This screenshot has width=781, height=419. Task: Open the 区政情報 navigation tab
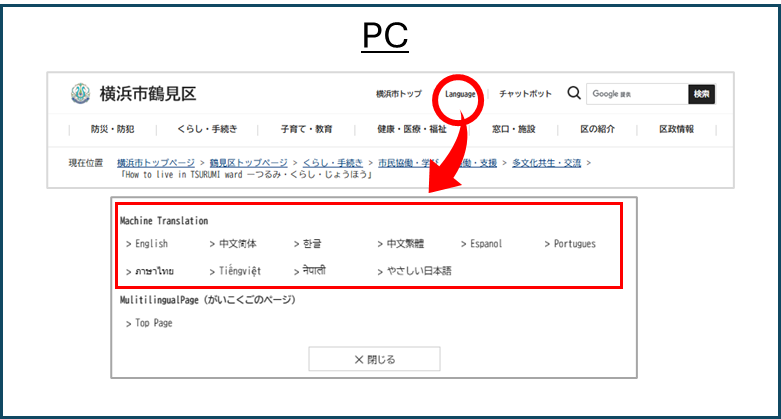(676, 129)
